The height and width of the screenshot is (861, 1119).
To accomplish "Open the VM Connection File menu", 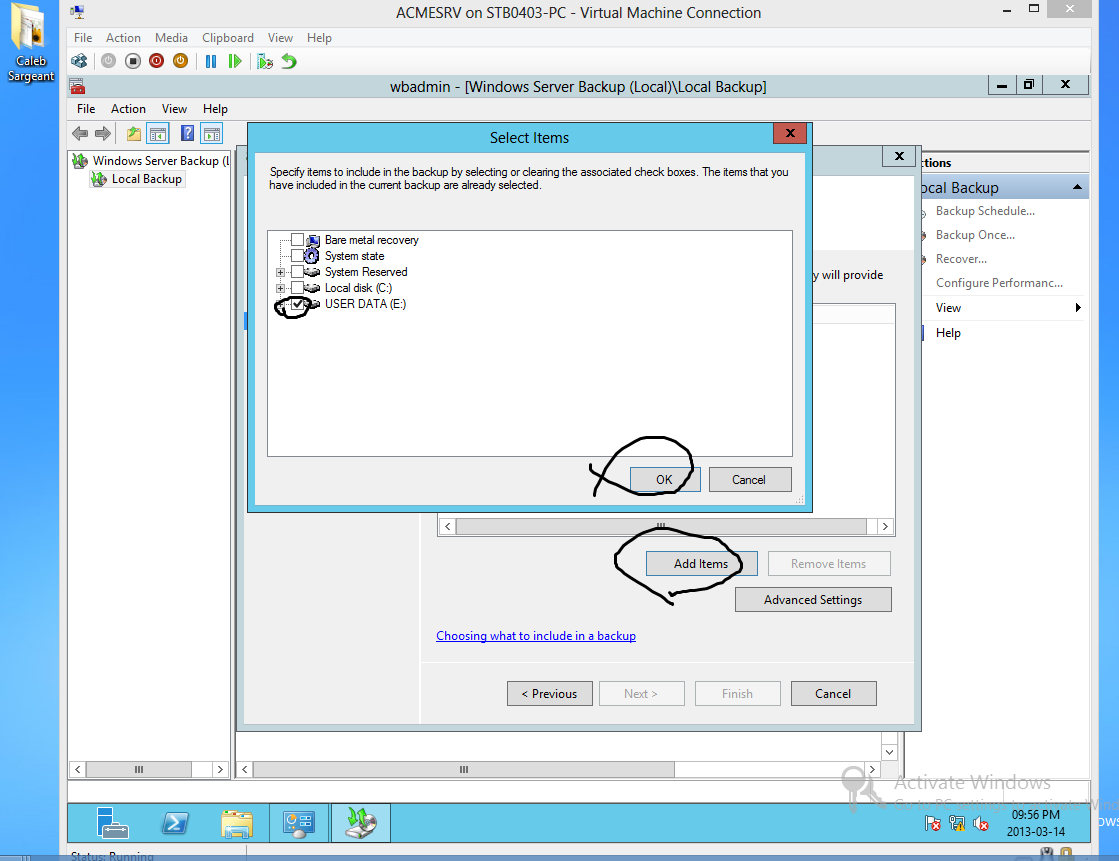I will click(x=83, y=38).
